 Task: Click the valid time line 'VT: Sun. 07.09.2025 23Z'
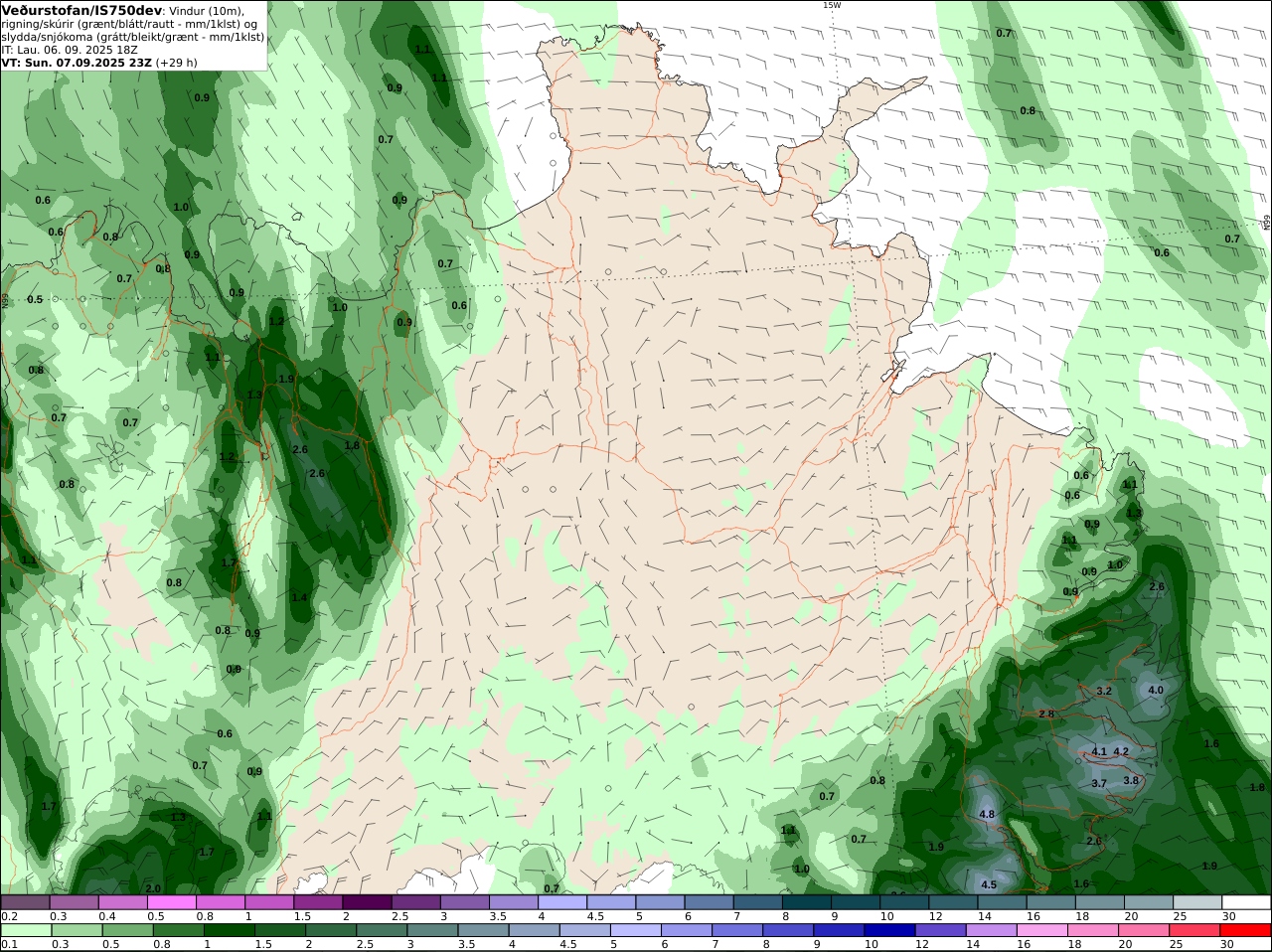tap(77, 62)
